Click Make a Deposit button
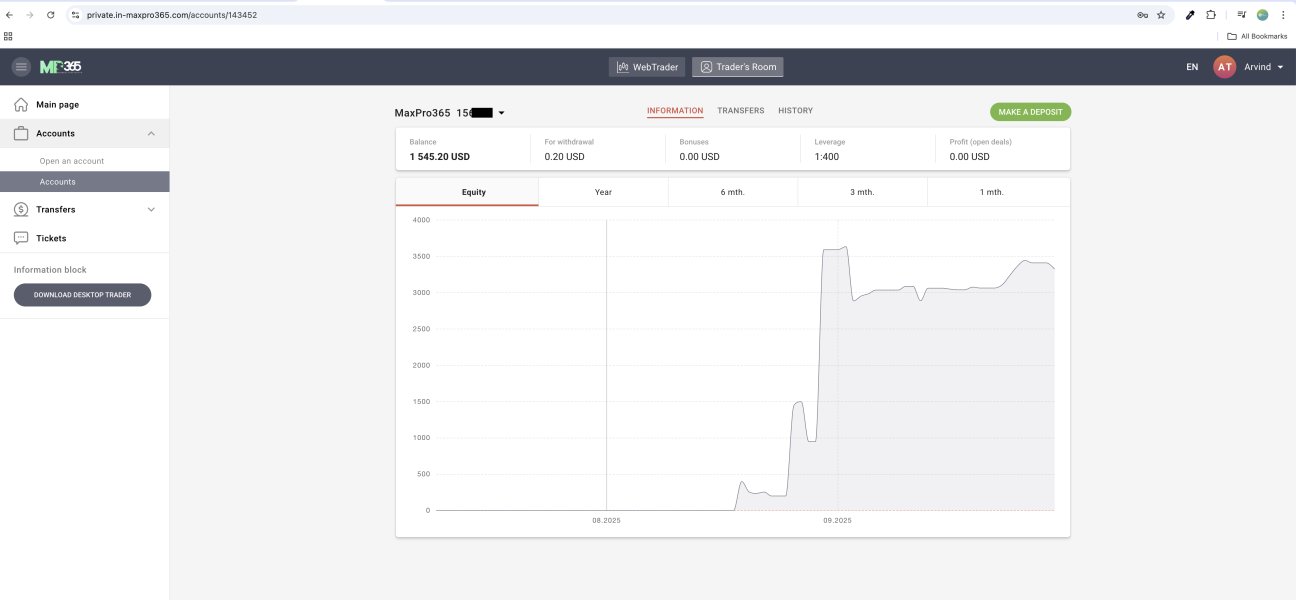This screenshot has height=600, width=1296. [1030, 112]
